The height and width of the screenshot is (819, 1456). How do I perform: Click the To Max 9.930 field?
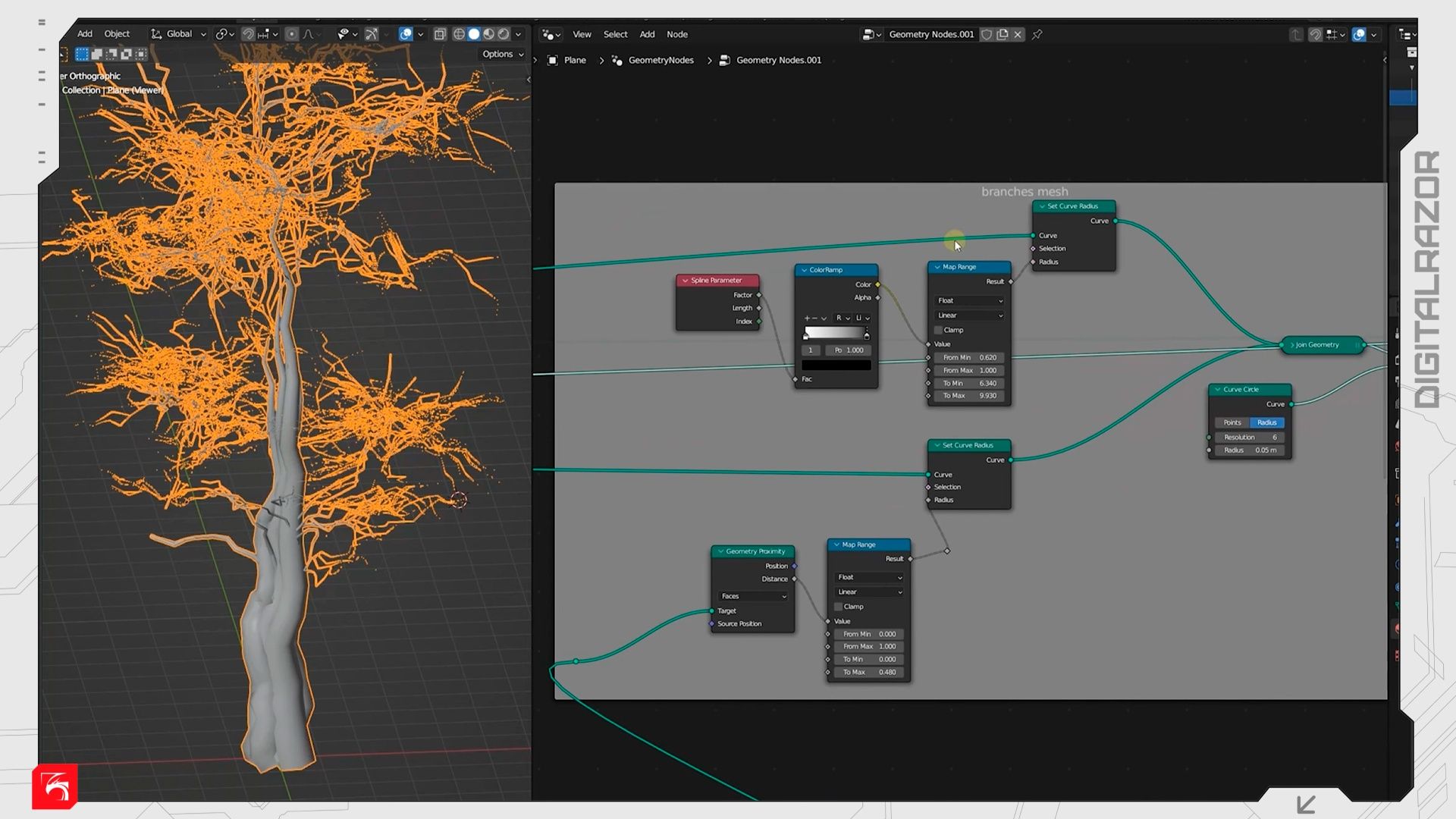(969, 396)
